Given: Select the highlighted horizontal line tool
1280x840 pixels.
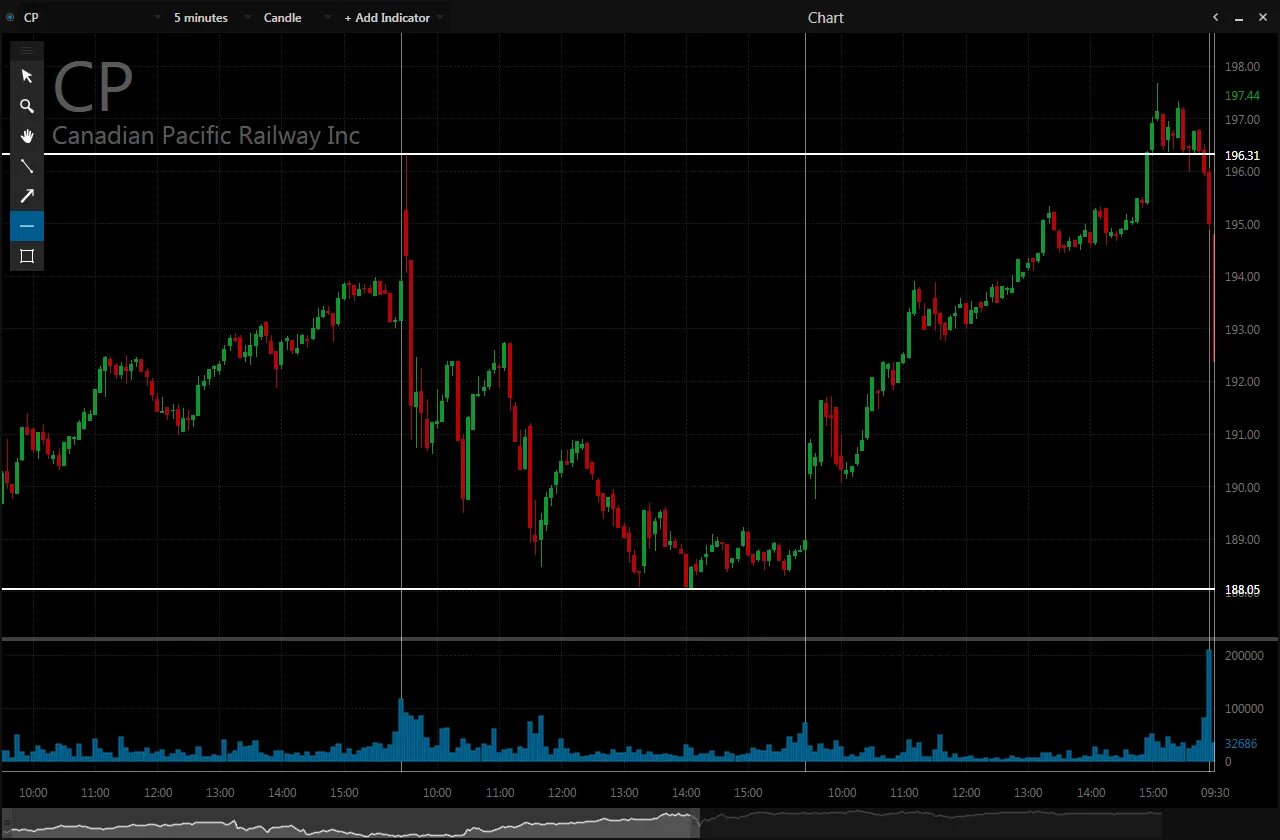Looking at the screenshot, I should [27, 226].
